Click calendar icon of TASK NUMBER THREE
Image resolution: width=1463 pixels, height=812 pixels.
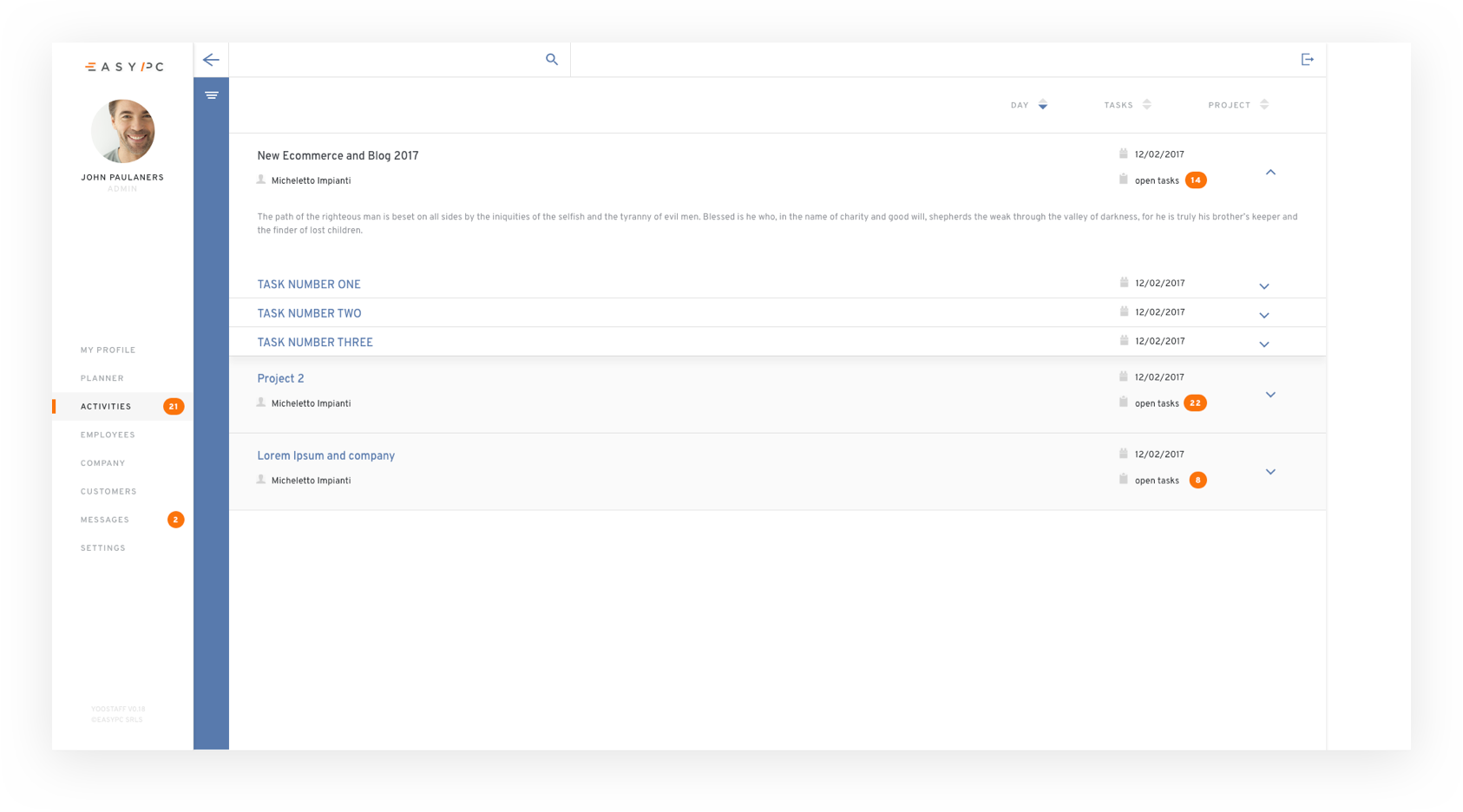[1124, 341]
